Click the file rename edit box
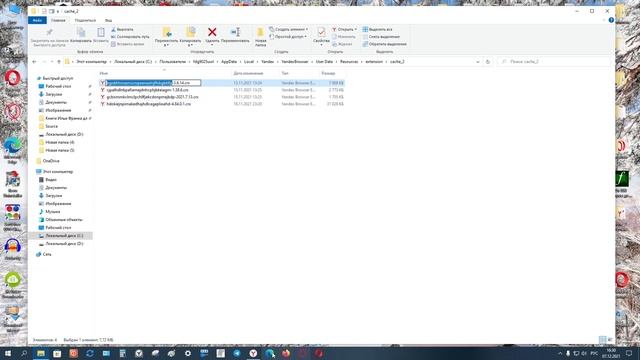Screen dimensions: 640x360 [153, 83]
